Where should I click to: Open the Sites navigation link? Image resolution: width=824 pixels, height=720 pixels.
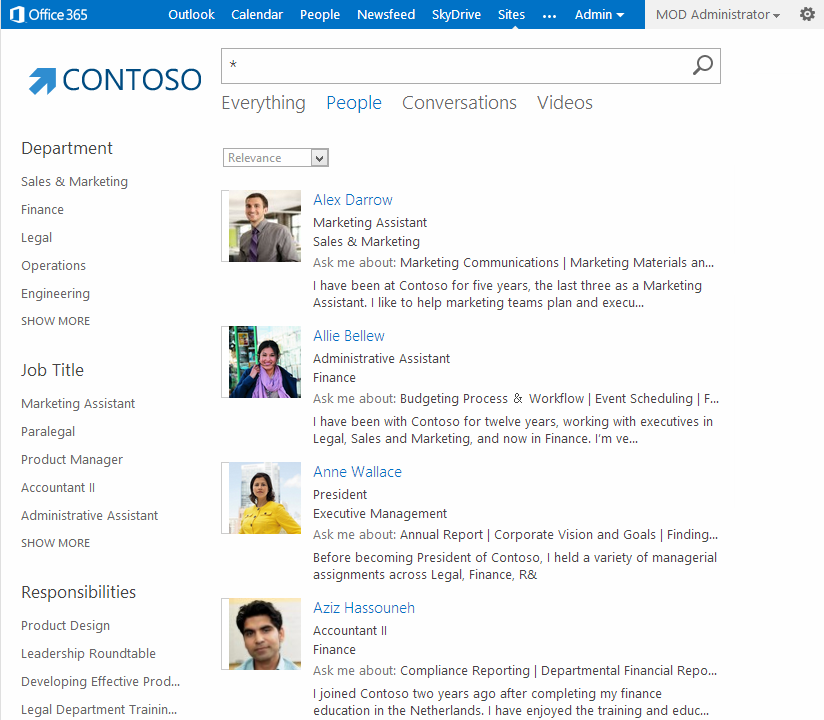[511, 15]
